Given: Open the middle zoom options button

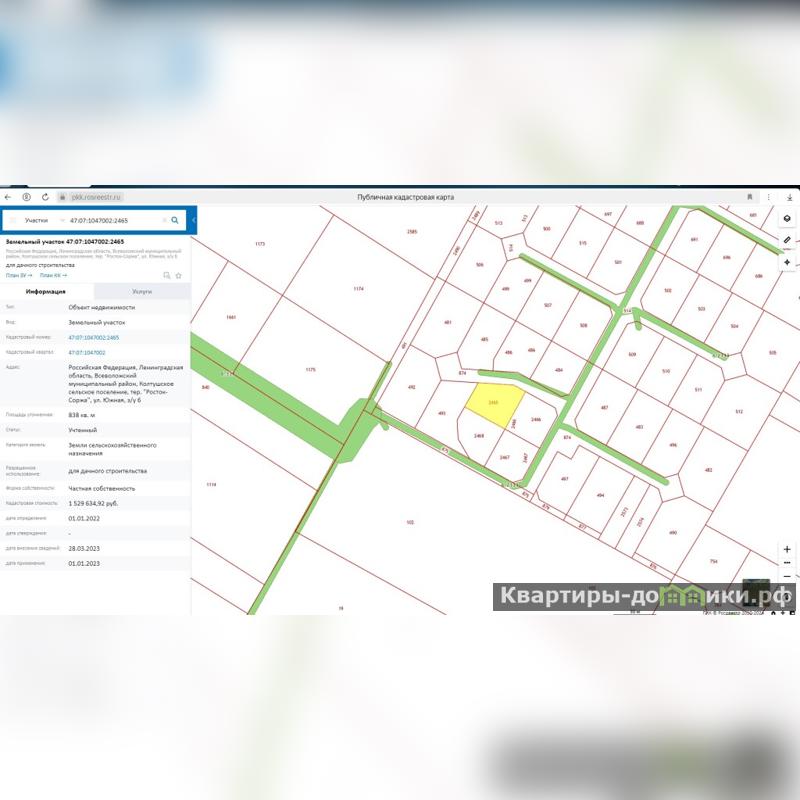Looking at the screenshot, I should tap(787, 563).
